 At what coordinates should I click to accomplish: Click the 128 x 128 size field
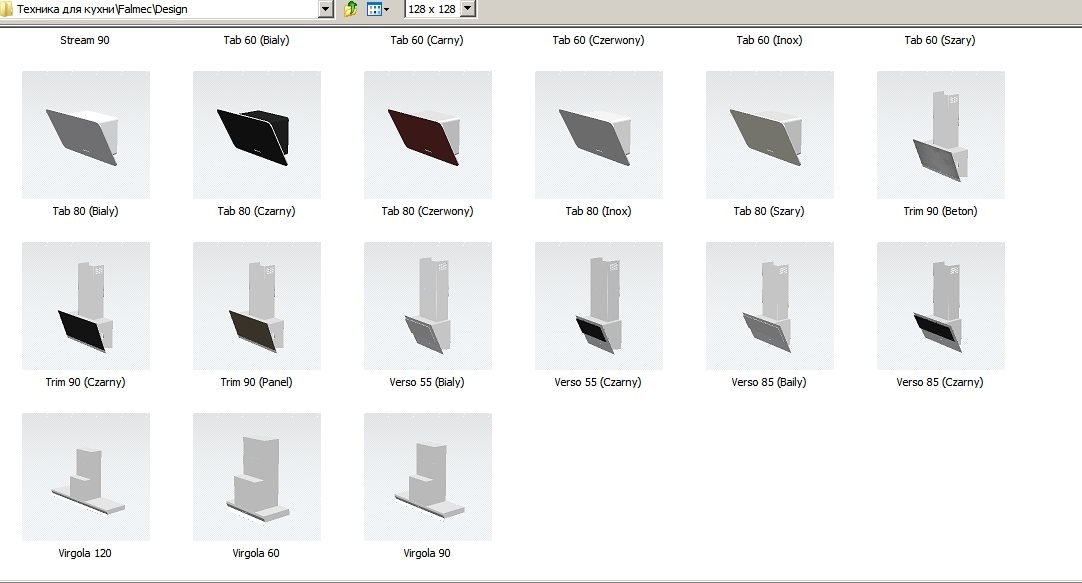tap(432, 9)
